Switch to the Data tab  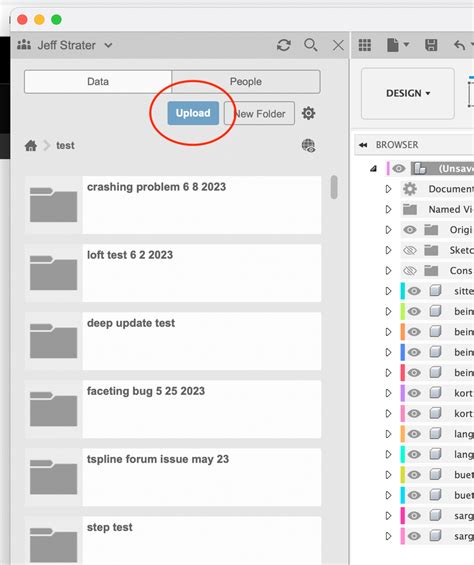(98, 81)
